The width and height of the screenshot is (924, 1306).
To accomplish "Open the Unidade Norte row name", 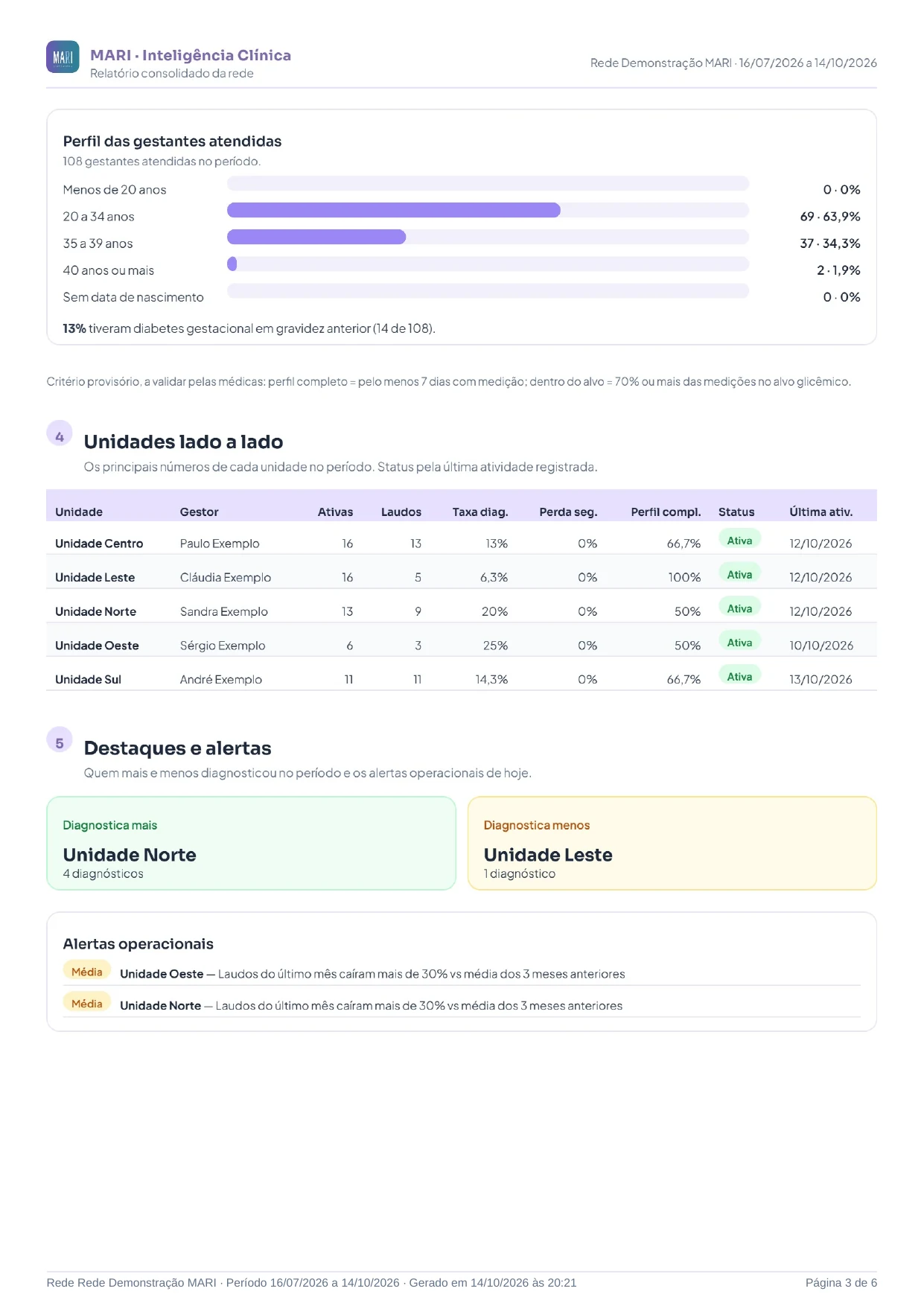I will click(x=95, y=611).
